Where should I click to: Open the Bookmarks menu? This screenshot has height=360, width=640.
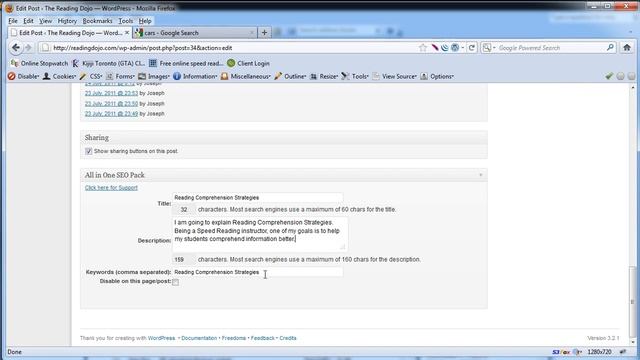point(97,21)
